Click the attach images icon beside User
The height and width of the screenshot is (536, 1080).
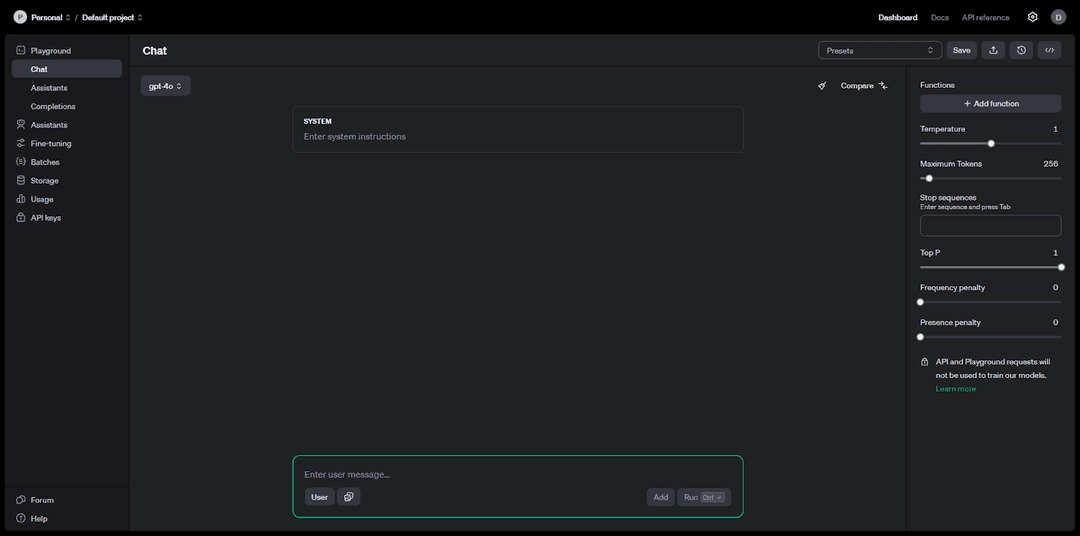tap(349, 497)
